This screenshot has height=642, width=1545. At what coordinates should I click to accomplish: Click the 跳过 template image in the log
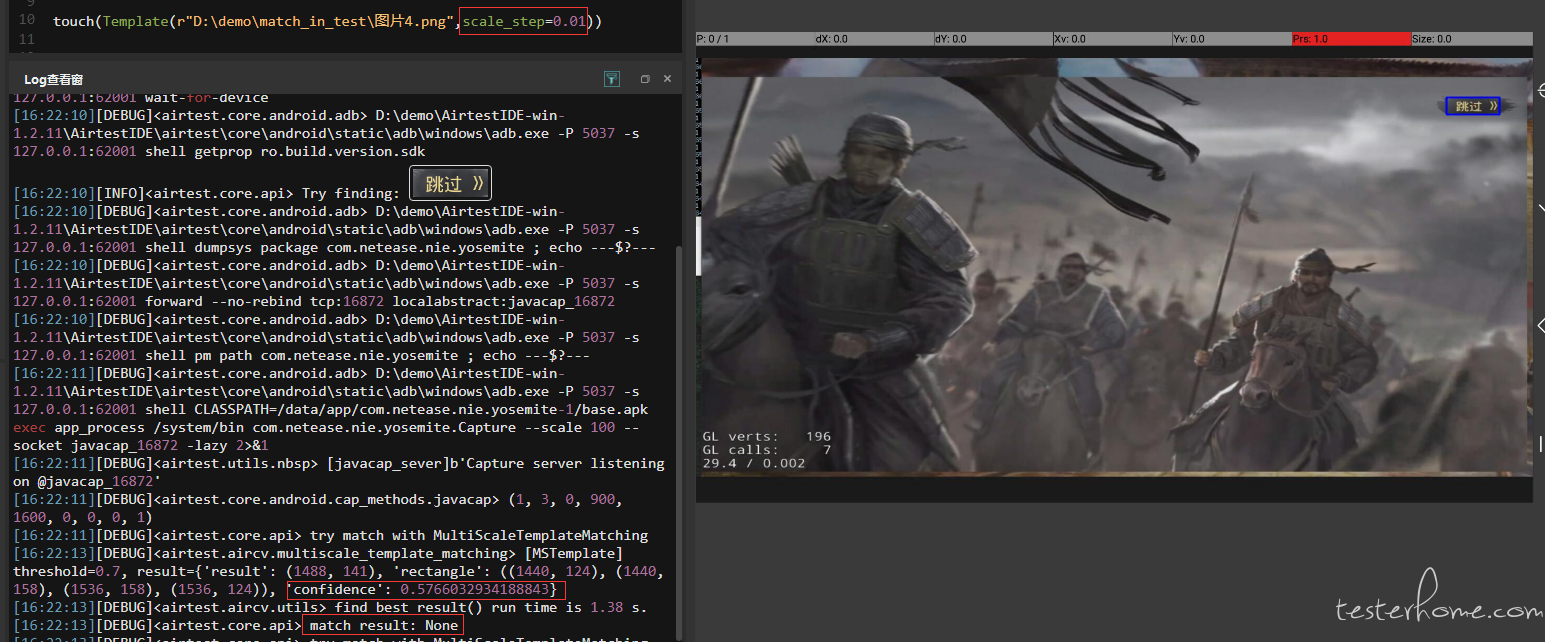(451, 184)
